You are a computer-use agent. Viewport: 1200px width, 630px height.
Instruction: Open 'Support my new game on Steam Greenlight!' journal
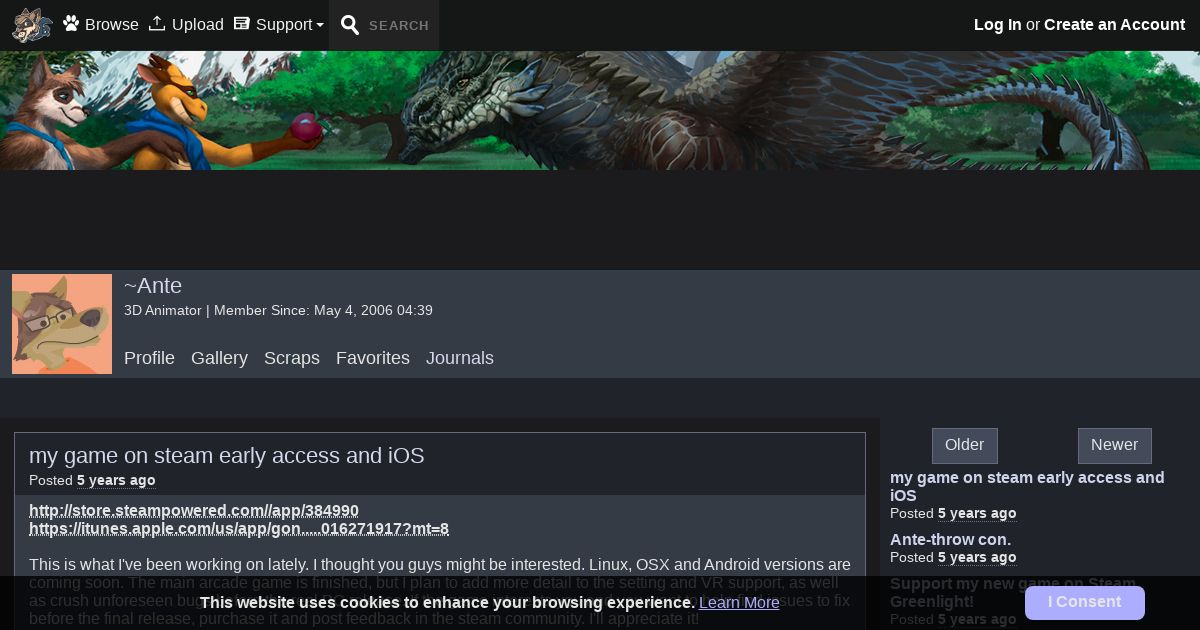coord(1013,592)
